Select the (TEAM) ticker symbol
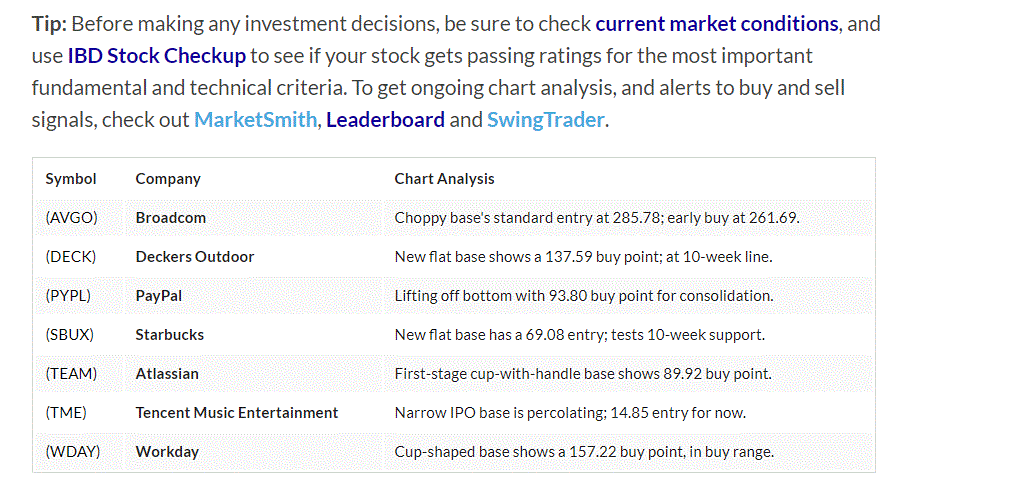Viewport: 1017px width, 482px height. (x=71, y=374)
